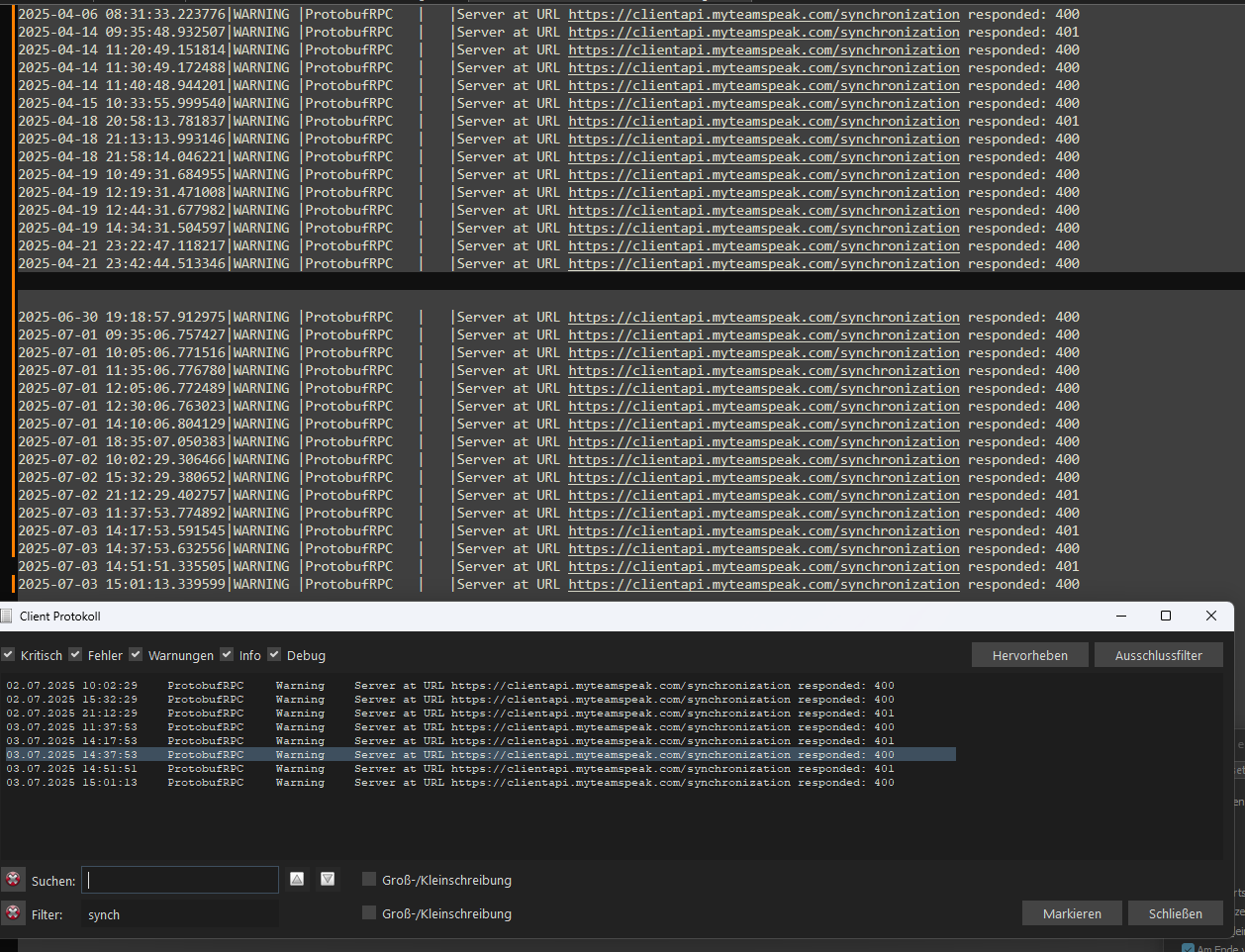The height and width of the screenshot is (952, 1245).
Task: Click into the Filter field containing 'synch'
Action: [180, 914]
